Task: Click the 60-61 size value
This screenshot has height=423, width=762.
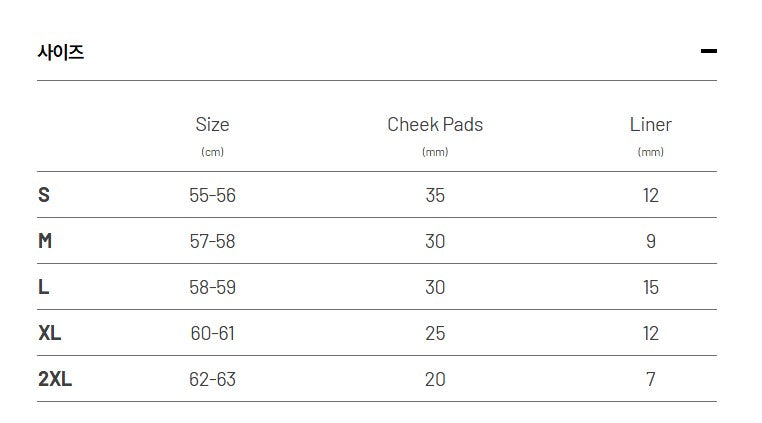Action: click(x=212, y=333)
